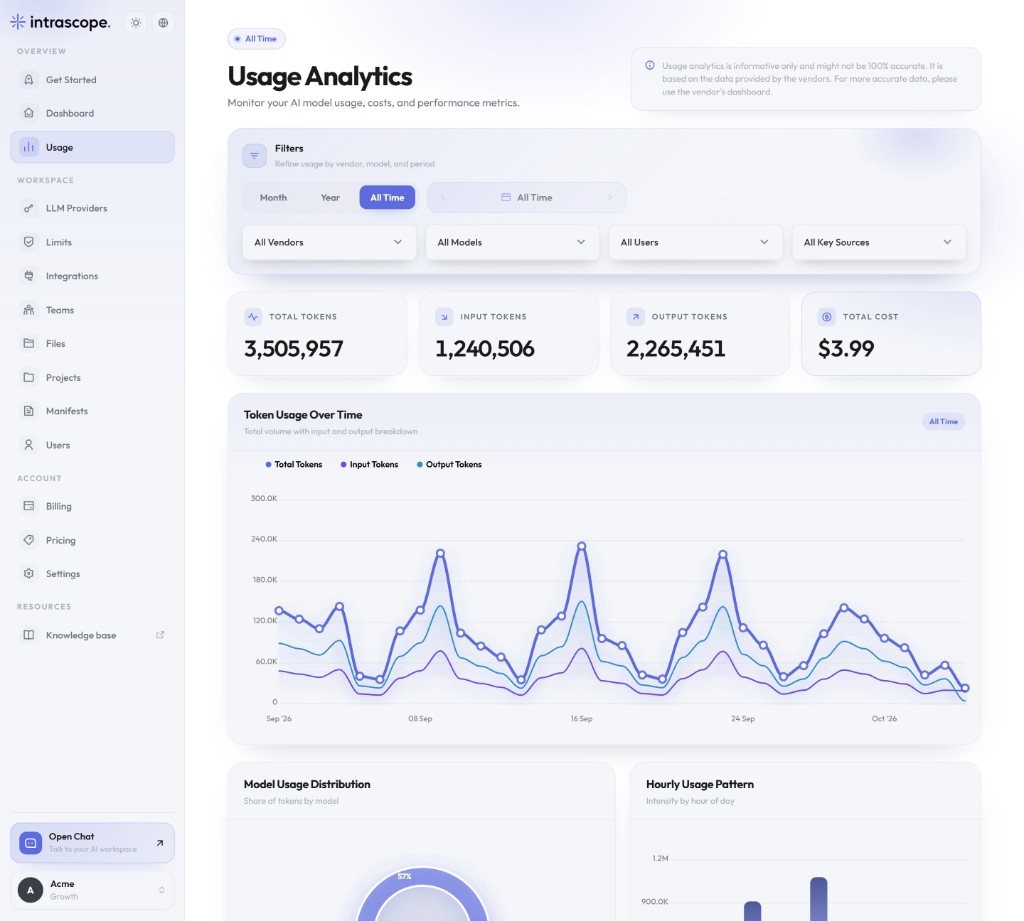Viewport: 1024px width, 921px height.
Task: Open Integrations in sidebar
Action: (x=92, y=276)
